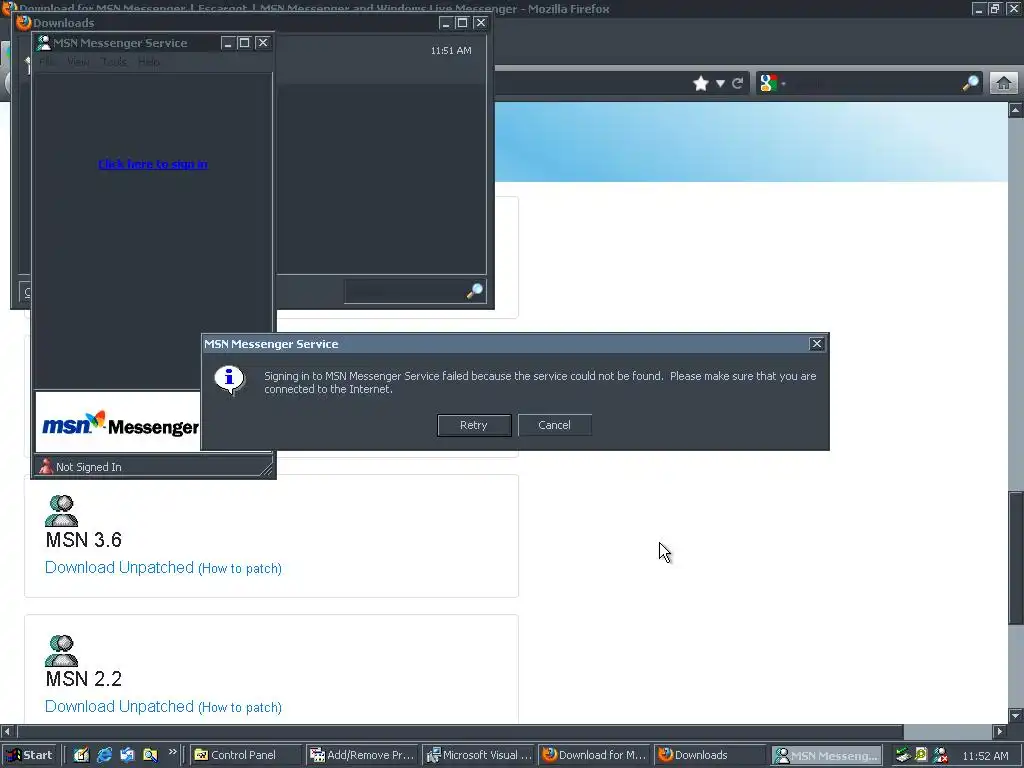Launch Outlook Express from quick launch
The height and width of the screenshot is (768, 1024).
(x=127, y=755)
